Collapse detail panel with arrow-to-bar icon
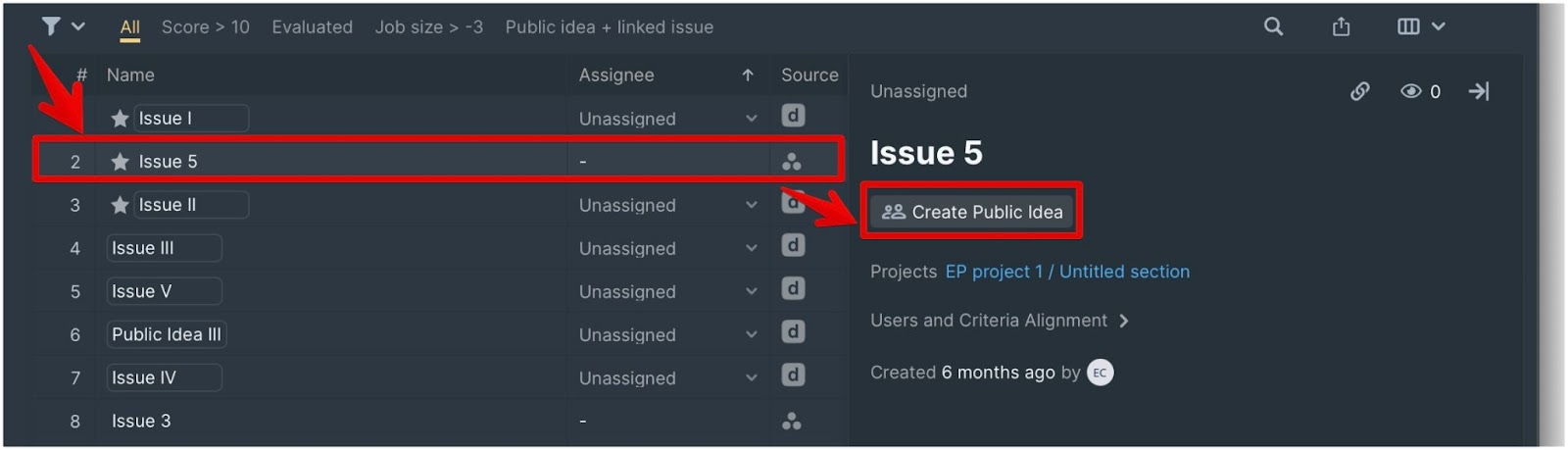This screenshot has width=1568, height=450. tap(1479, 91)
